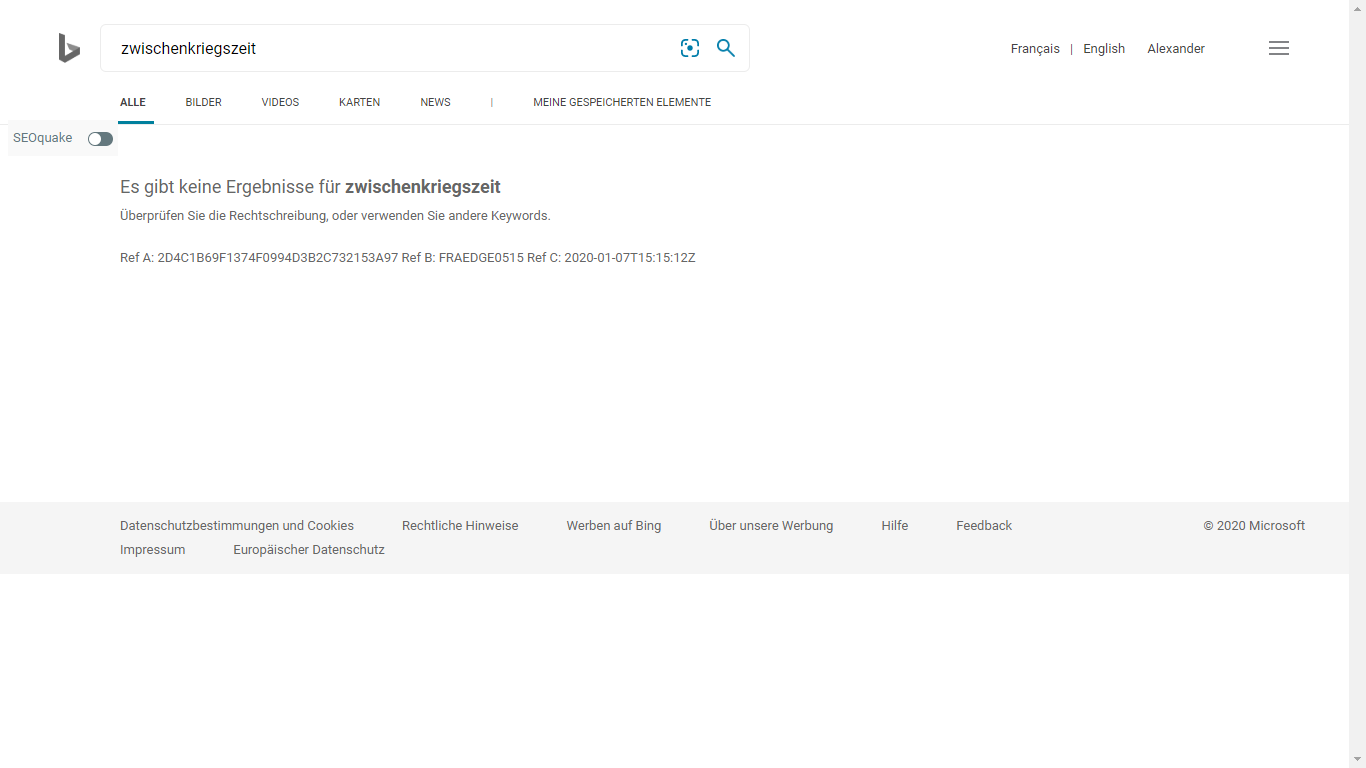This screenshot has width=1366, height=768.
Task: Switch language to Français
Action: click(1035, 49)
